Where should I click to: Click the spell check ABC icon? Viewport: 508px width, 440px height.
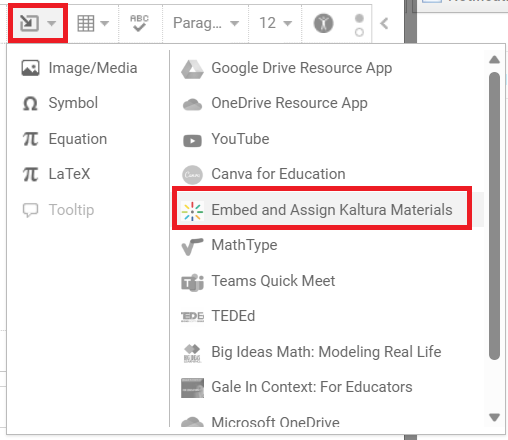pos(139,23)
